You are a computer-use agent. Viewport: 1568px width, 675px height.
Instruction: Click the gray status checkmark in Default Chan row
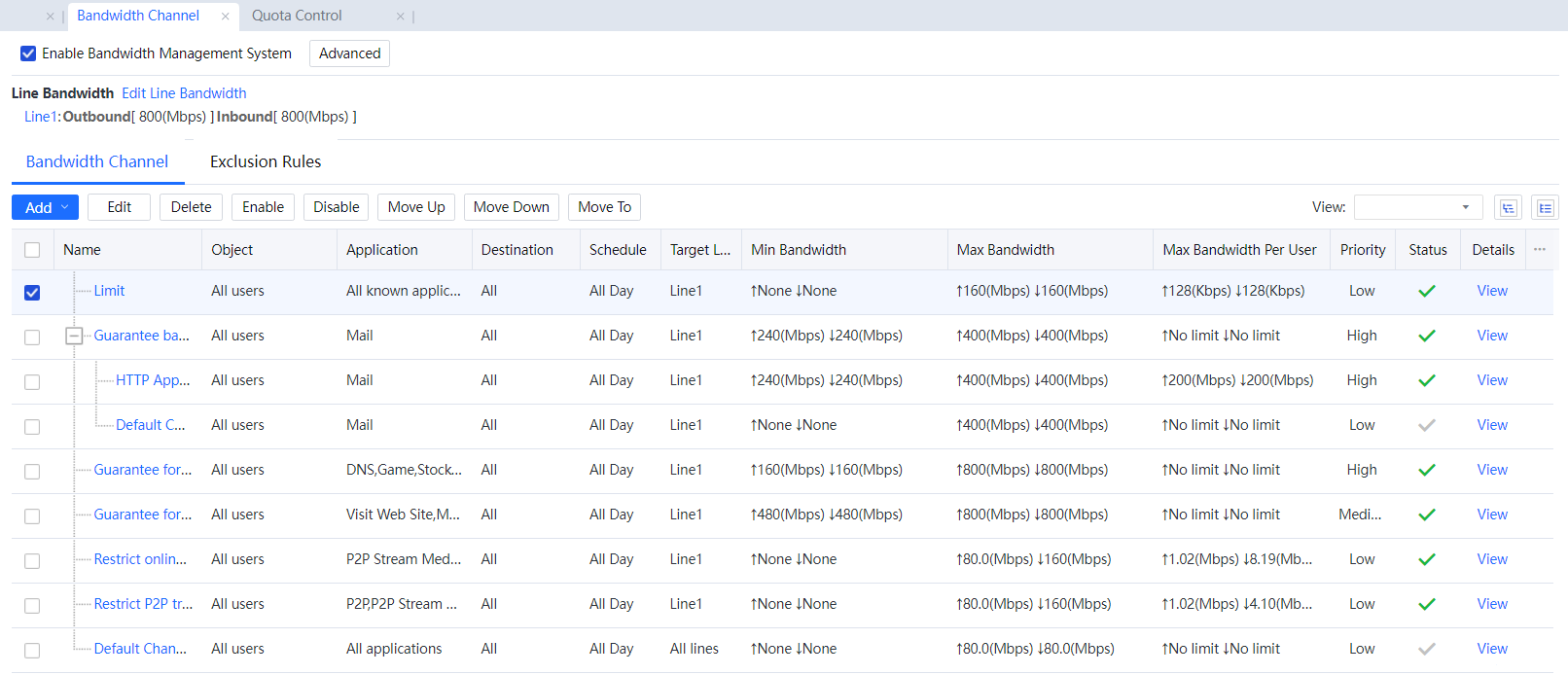(x=1426, y=649)
